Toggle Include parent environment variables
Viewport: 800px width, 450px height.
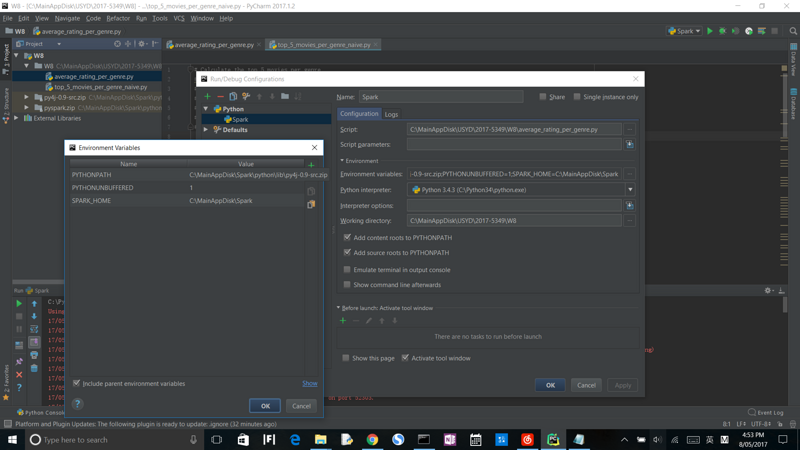(77, 383)
